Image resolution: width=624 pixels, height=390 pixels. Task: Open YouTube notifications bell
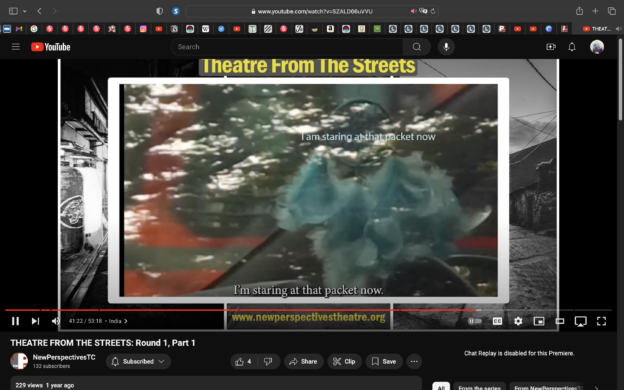pyautogui.click(x=572, y=47)
